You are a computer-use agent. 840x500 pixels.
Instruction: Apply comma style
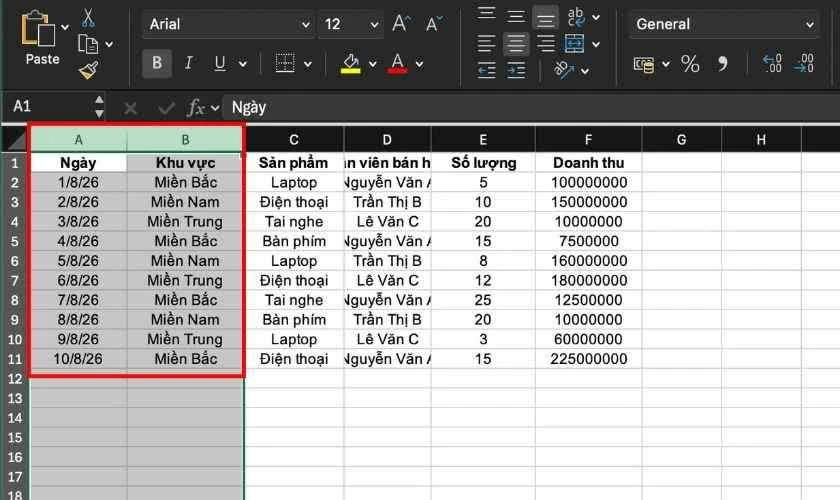(723, 64)
